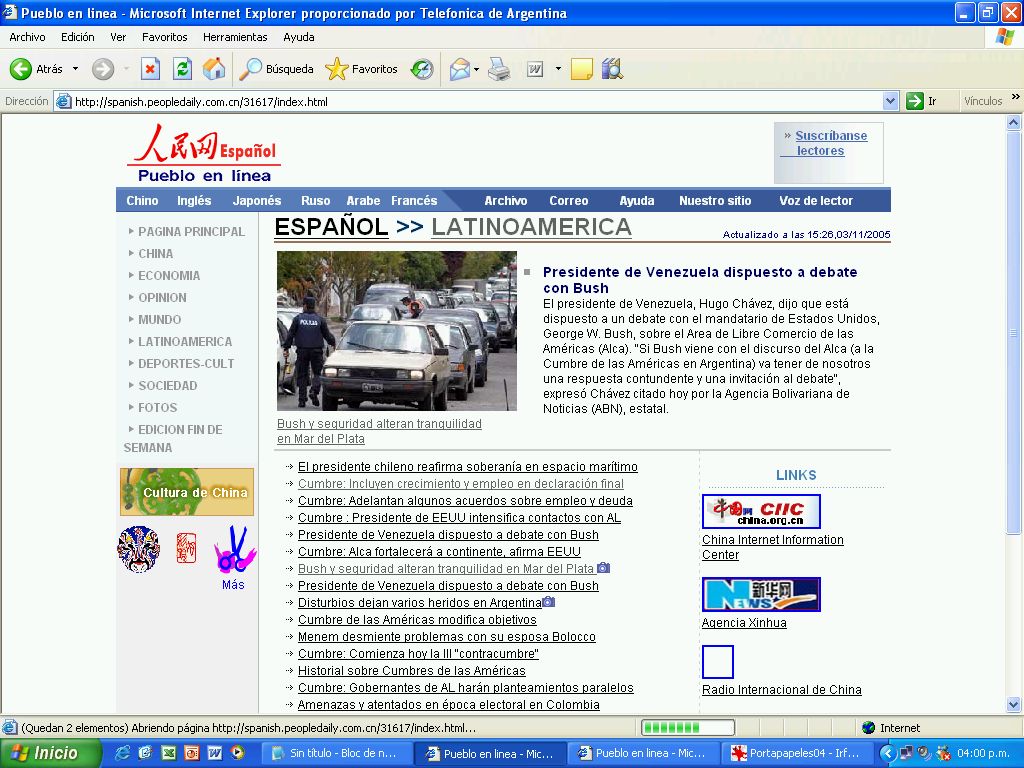Go to the browser home page
Screen dimensions: 1024x768
[x=214, y=69]
